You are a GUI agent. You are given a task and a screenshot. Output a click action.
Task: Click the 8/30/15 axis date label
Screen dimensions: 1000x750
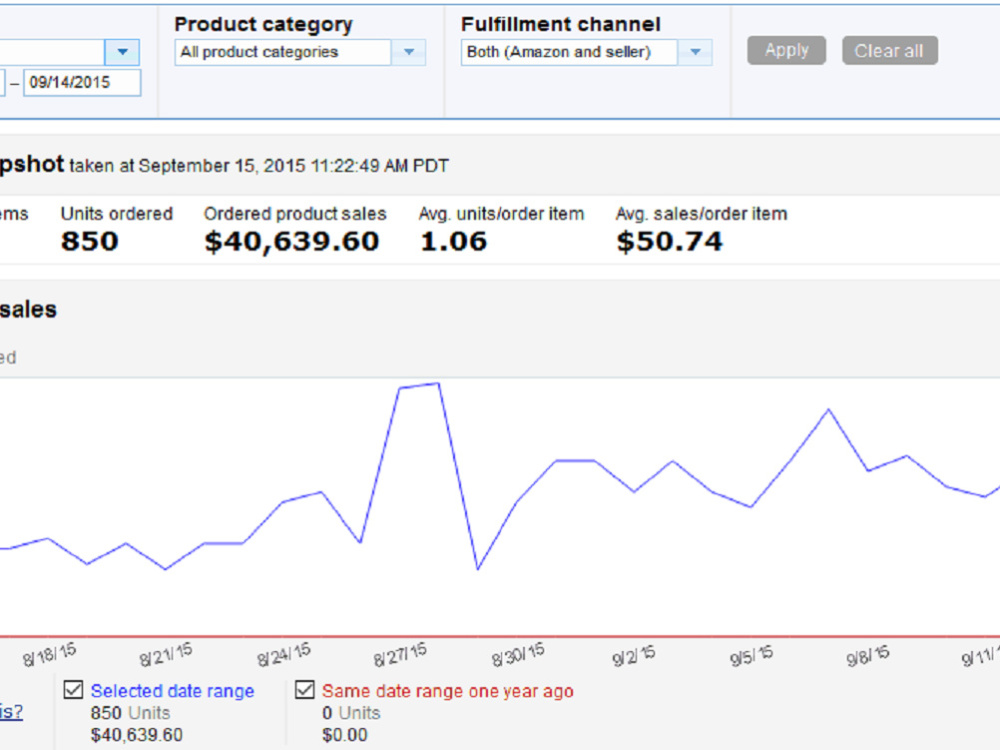click(518, 654)
